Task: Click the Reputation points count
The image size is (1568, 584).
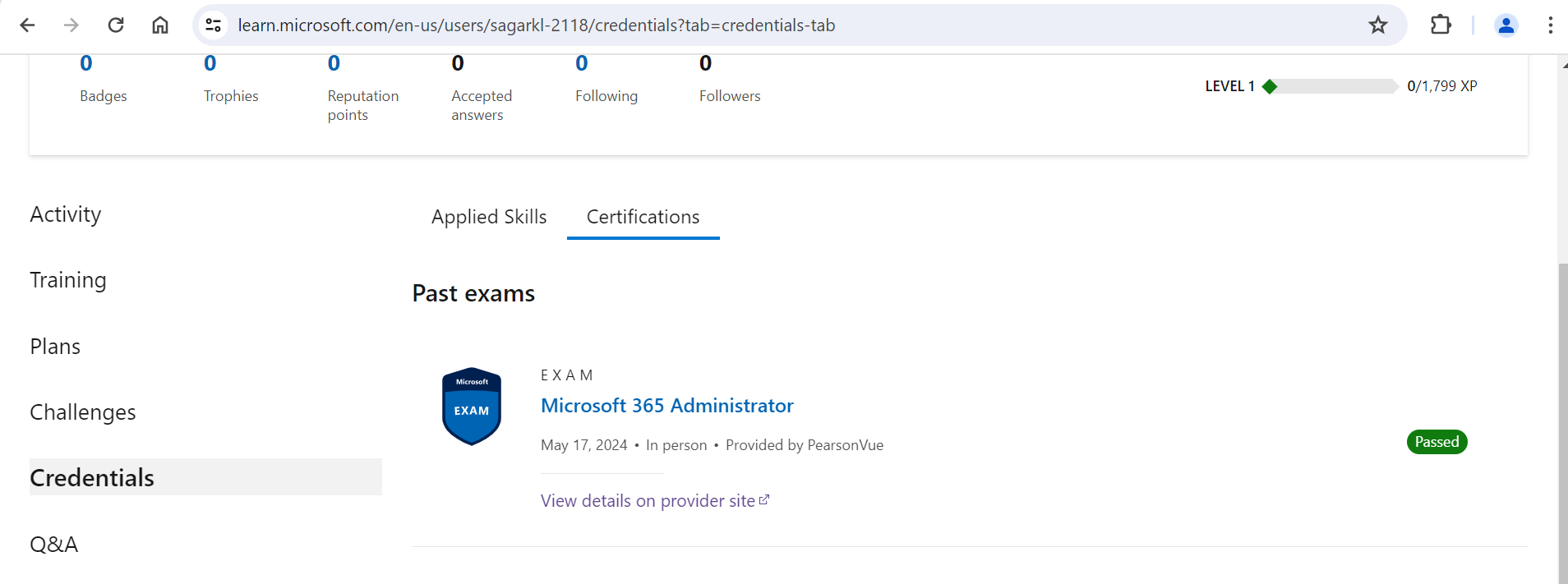Action: [334, 63]
